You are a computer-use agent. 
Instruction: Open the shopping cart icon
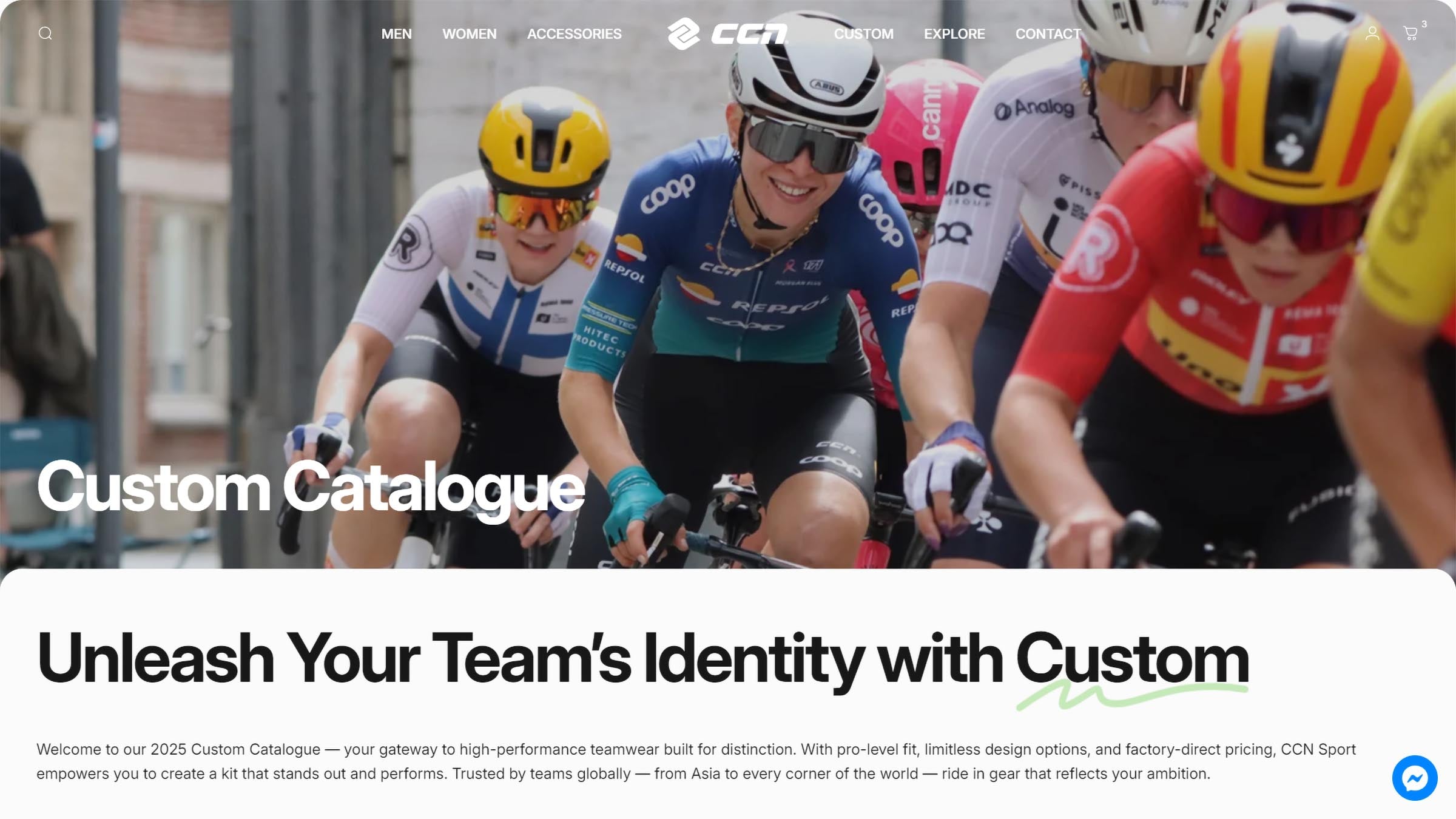point(1410,33)
